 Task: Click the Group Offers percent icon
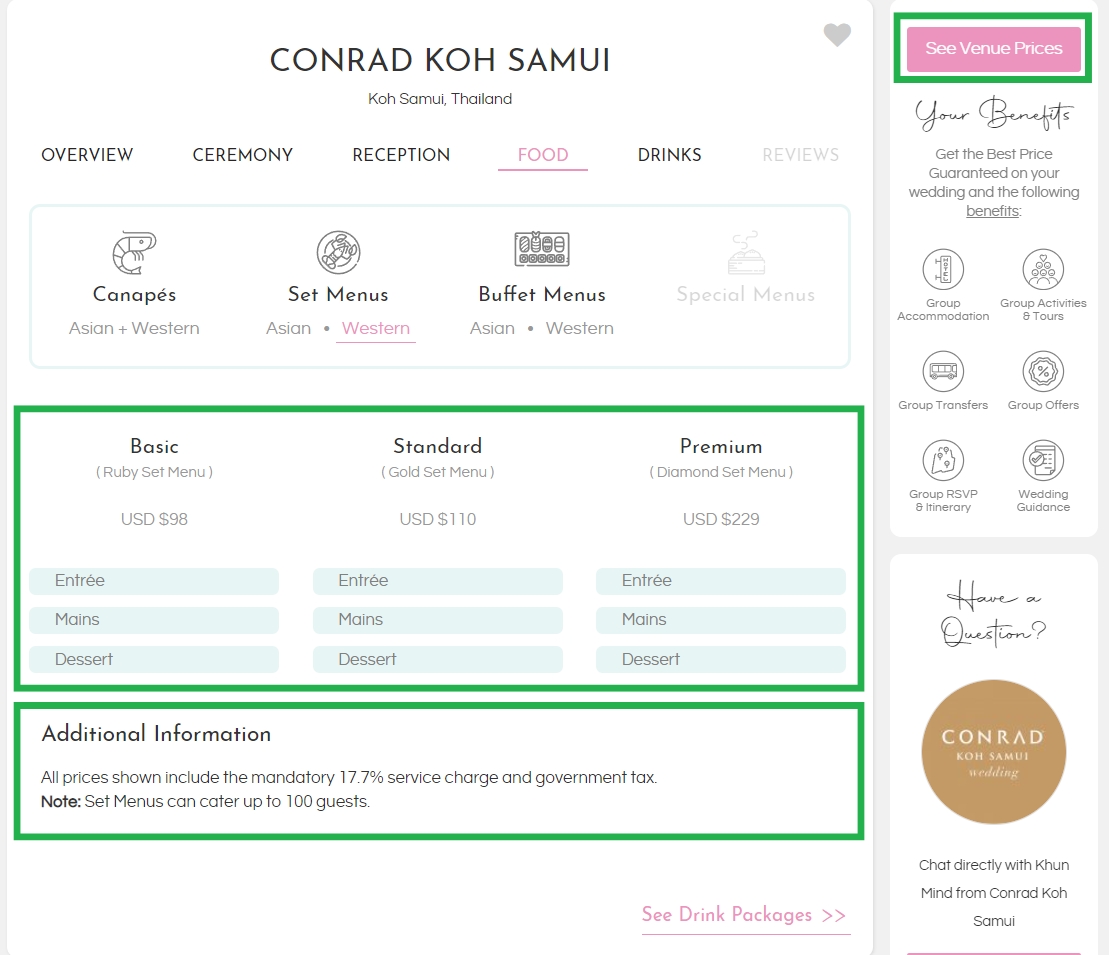coord(1043,371)
